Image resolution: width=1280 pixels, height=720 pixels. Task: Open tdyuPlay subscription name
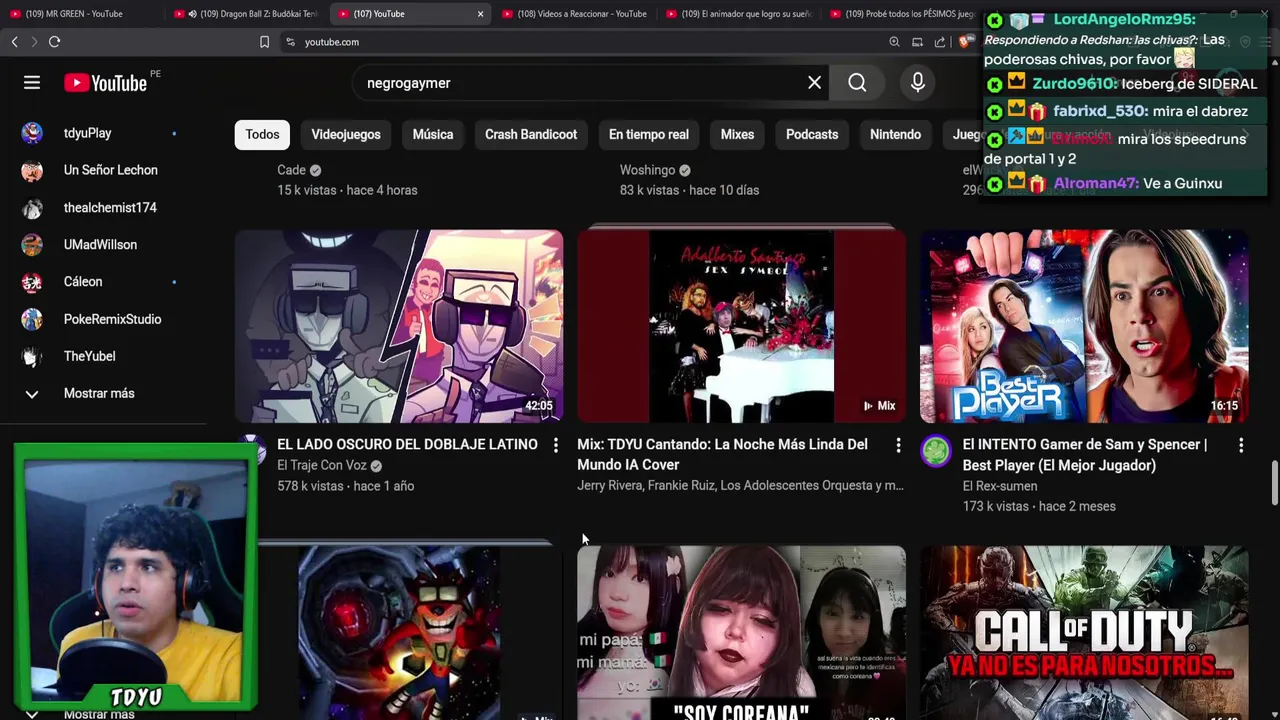88,133
